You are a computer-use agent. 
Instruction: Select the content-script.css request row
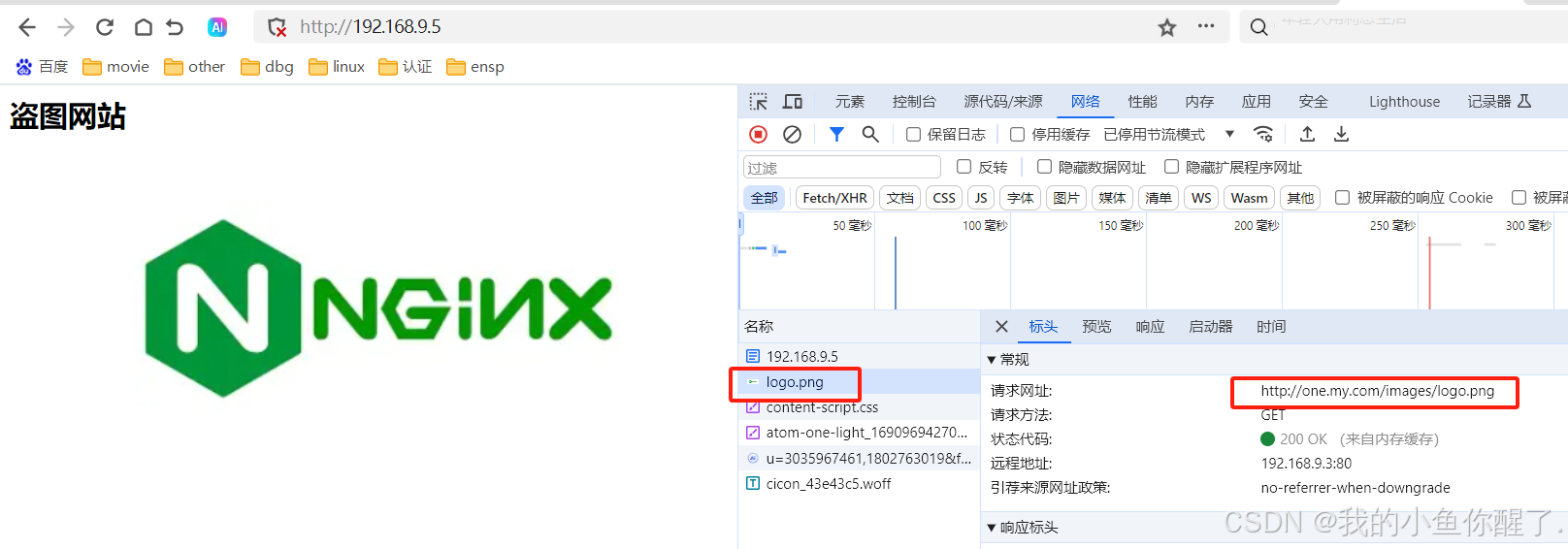pos(859,407)
